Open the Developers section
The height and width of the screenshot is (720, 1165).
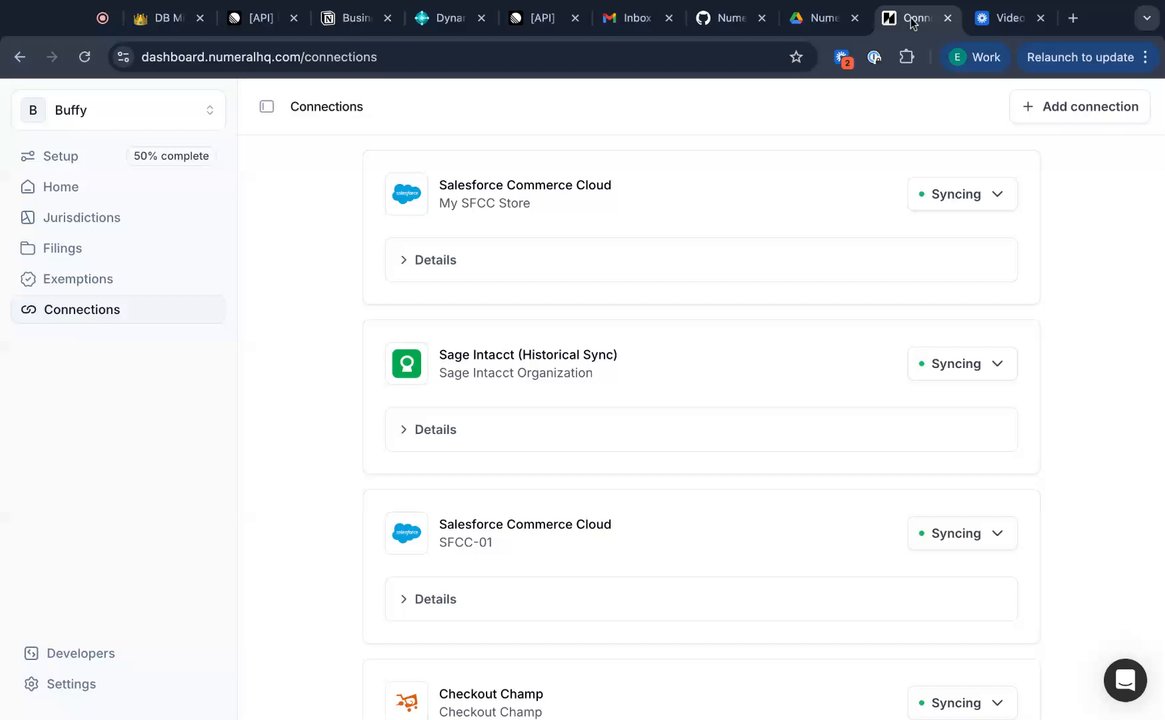point(80,653)
